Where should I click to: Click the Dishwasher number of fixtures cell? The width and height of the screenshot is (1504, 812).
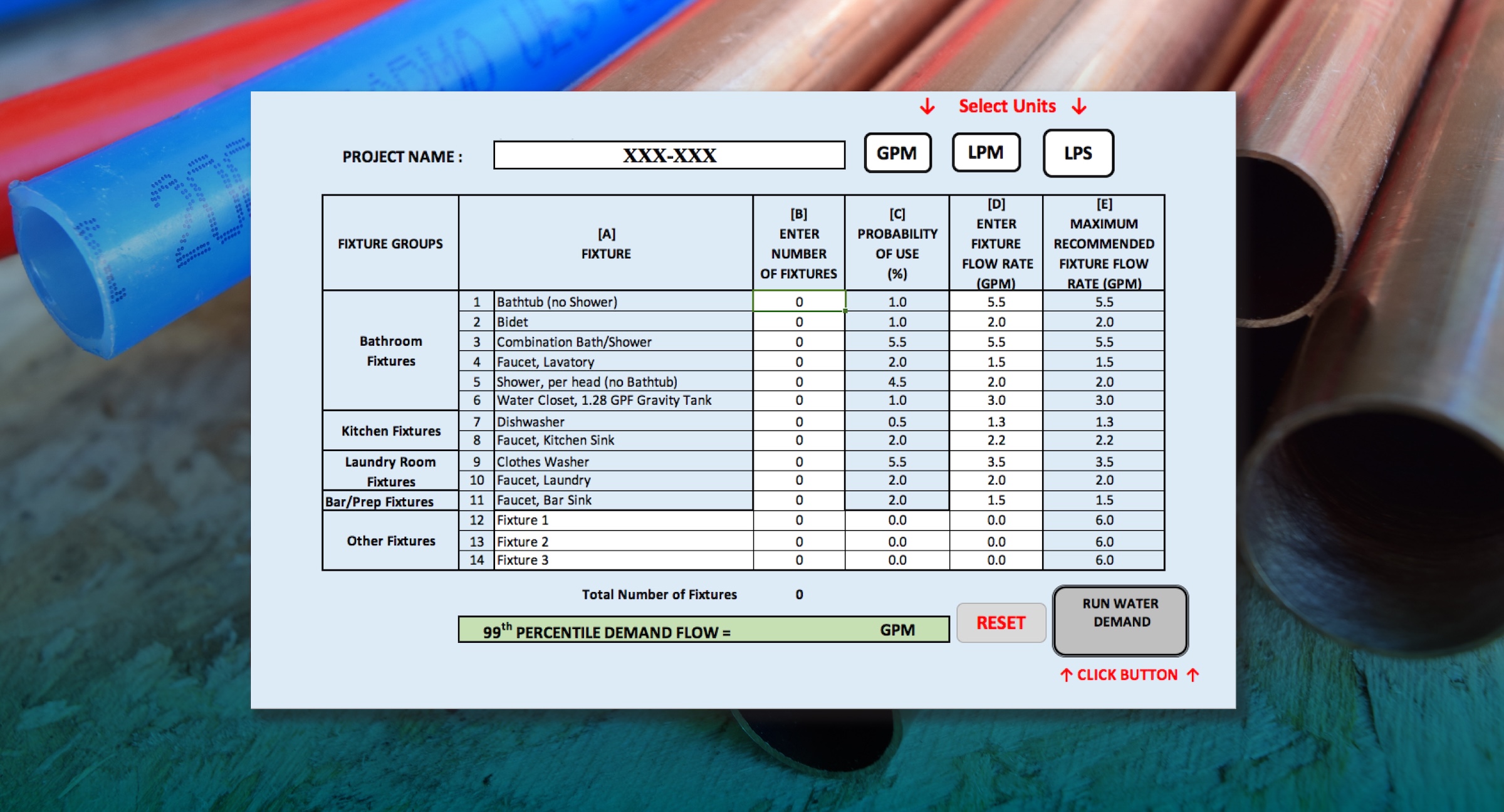tap(799, 422)
